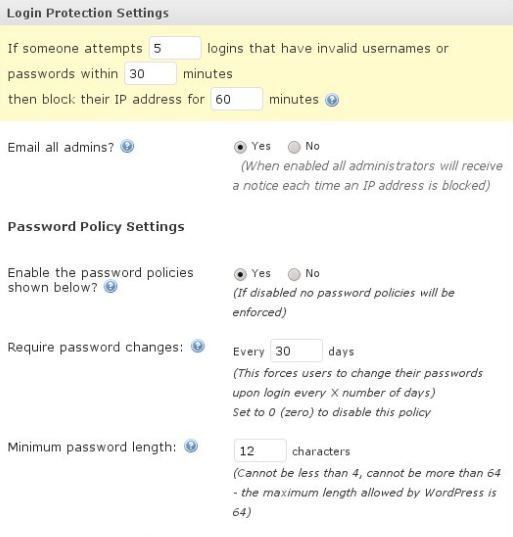The width and height of the screenshot is (513, 537).
Task: Open help icon for Require password changes
Action: pyautogui.click(x=198, y=346)
